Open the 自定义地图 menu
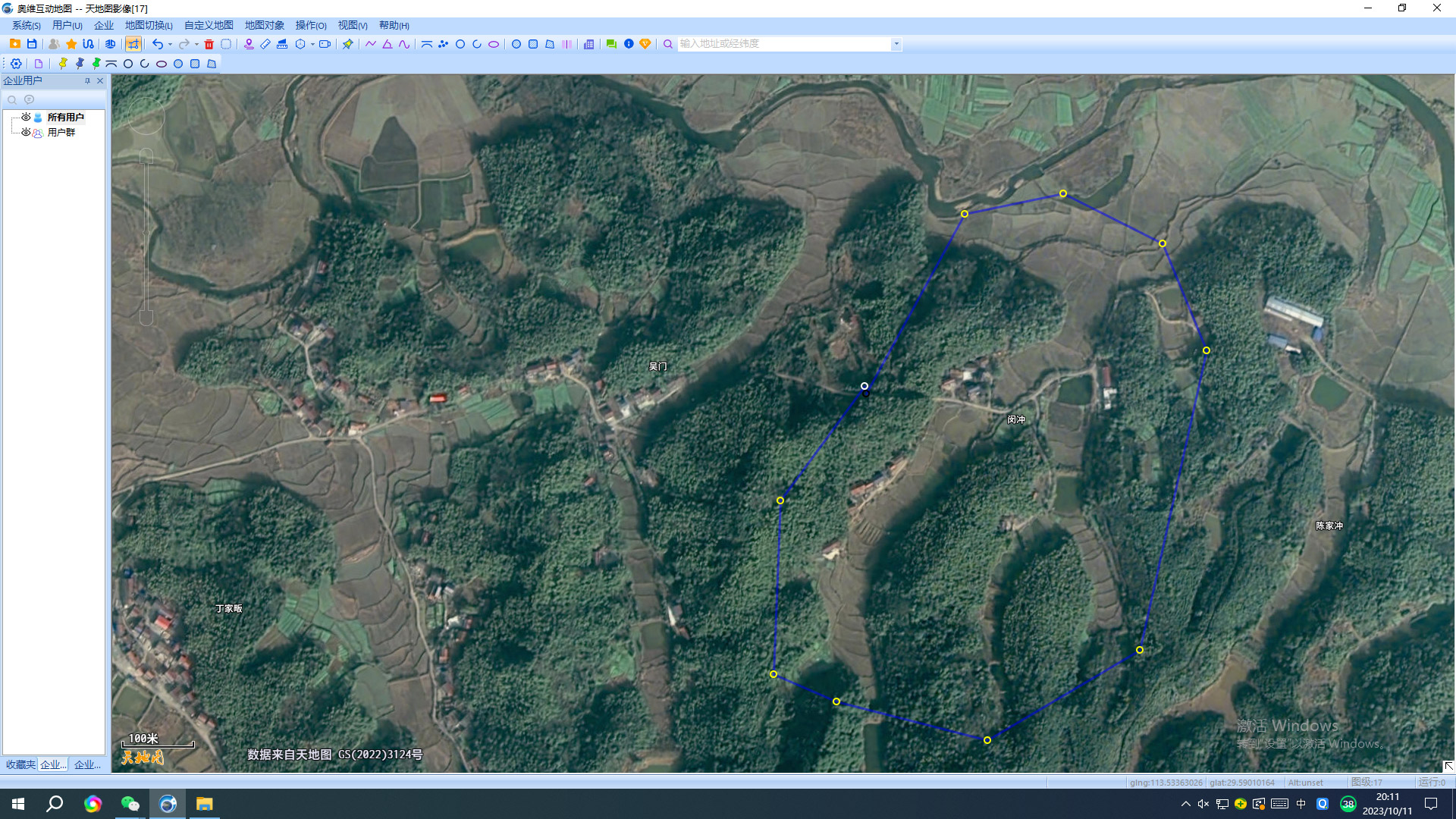 click(209, 25)
